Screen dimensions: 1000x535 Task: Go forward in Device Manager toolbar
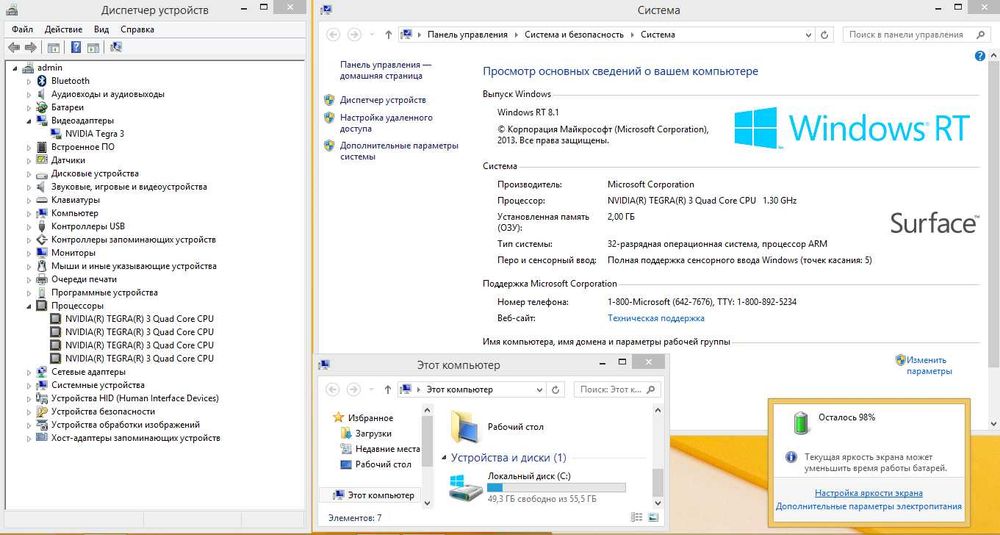[x=30, y=47]
